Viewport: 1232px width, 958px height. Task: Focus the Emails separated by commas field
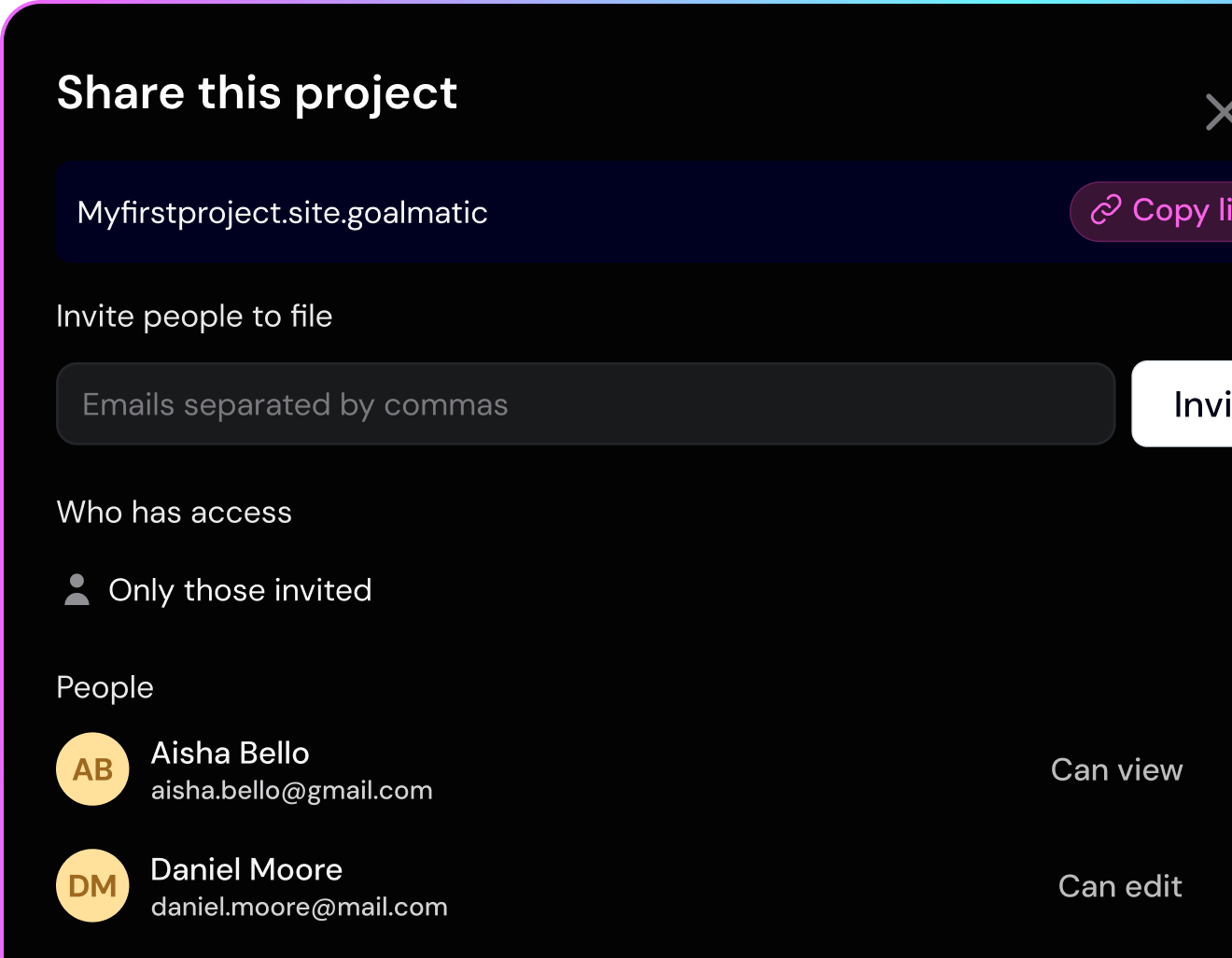585,404
